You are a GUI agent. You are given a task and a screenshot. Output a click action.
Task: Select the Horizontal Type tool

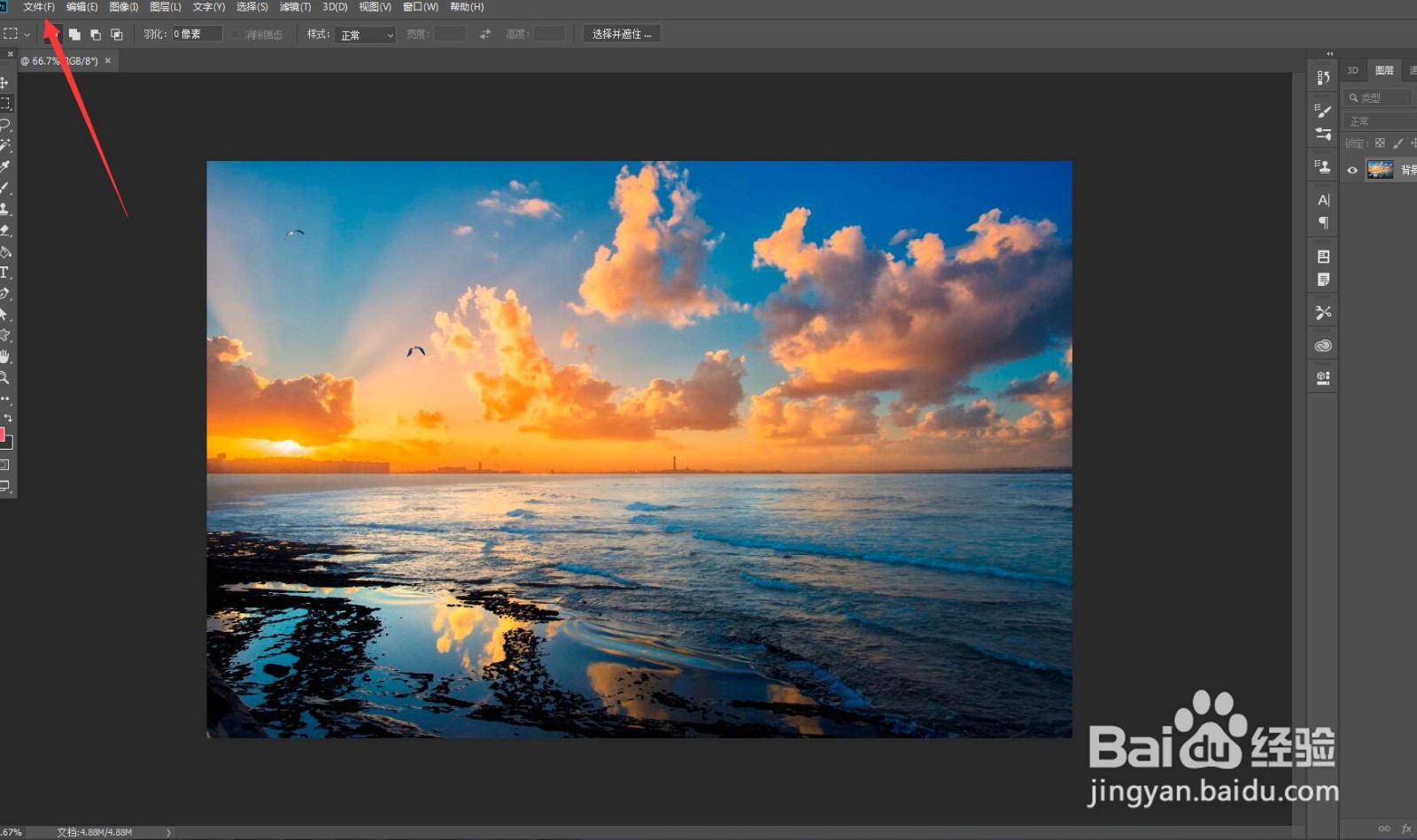coord(4,273)
